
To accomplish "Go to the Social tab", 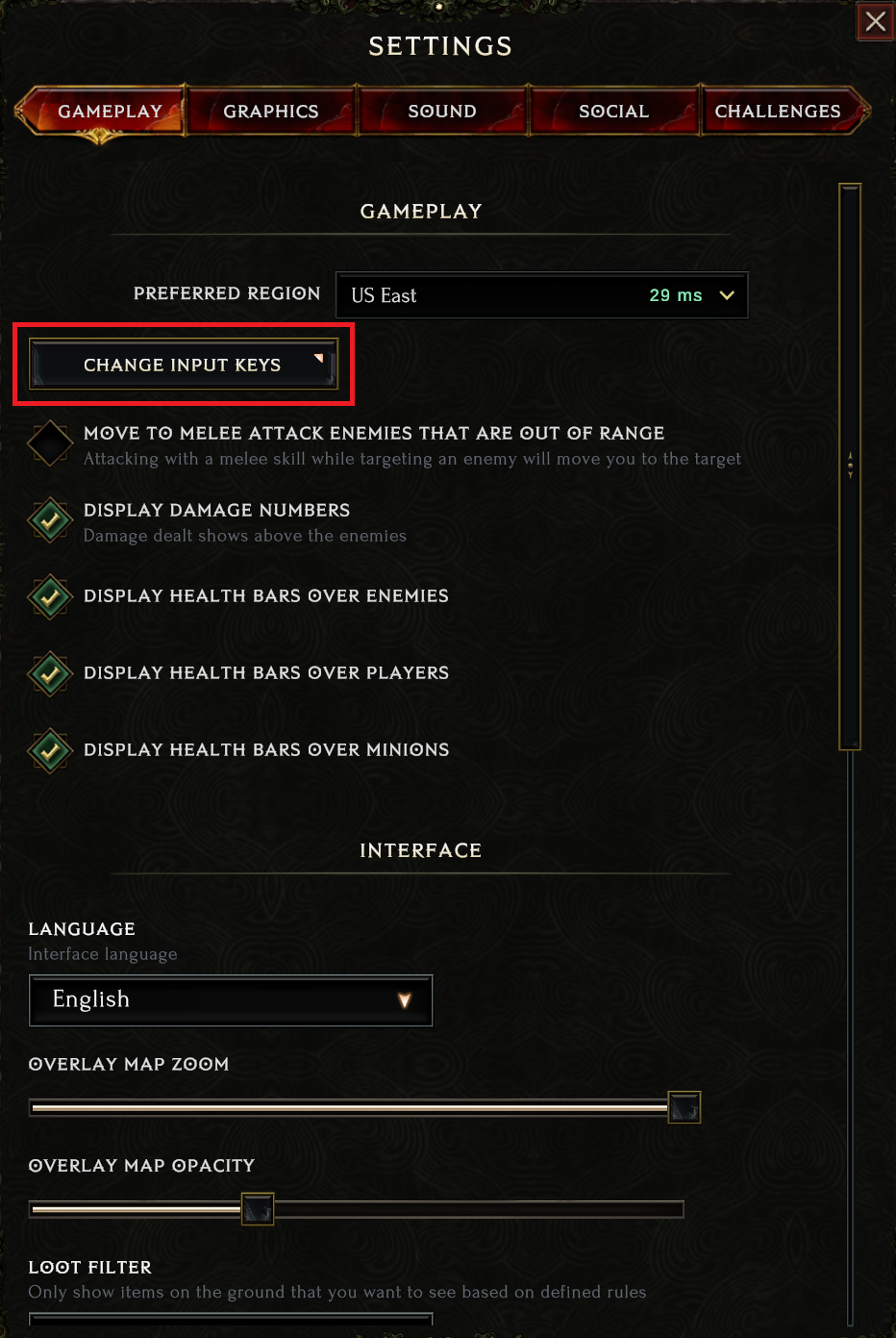I will (613, 112).
